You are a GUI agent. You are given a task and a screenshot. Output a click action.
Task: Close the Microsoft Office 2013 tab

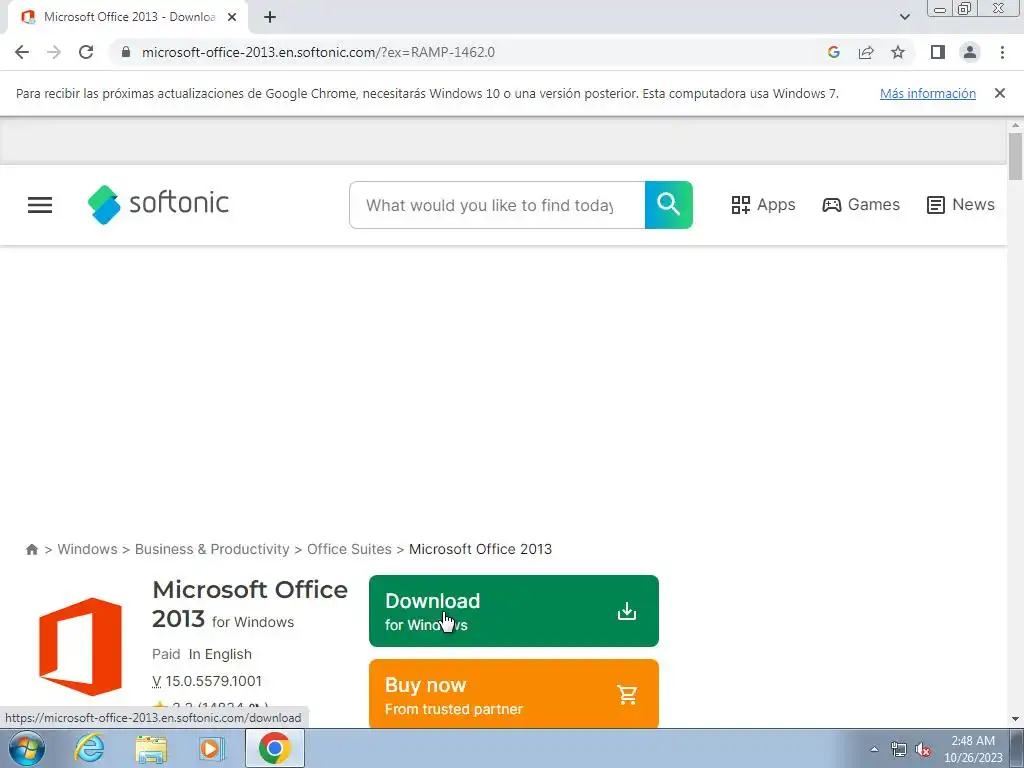pyautogui.click(x=232, y=17)
